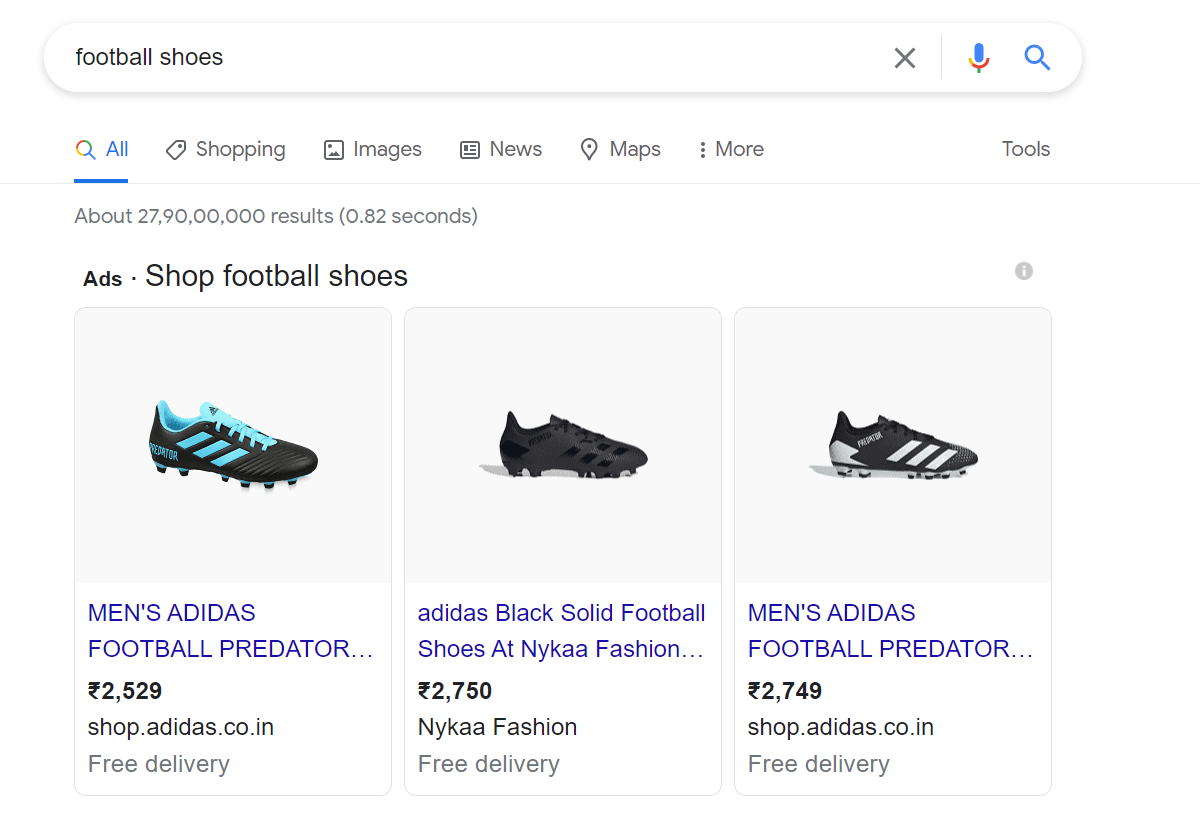Open the News results tab
Image resolution: width=1200 pixels, height=832 pixels.
[x=501, y=150]
